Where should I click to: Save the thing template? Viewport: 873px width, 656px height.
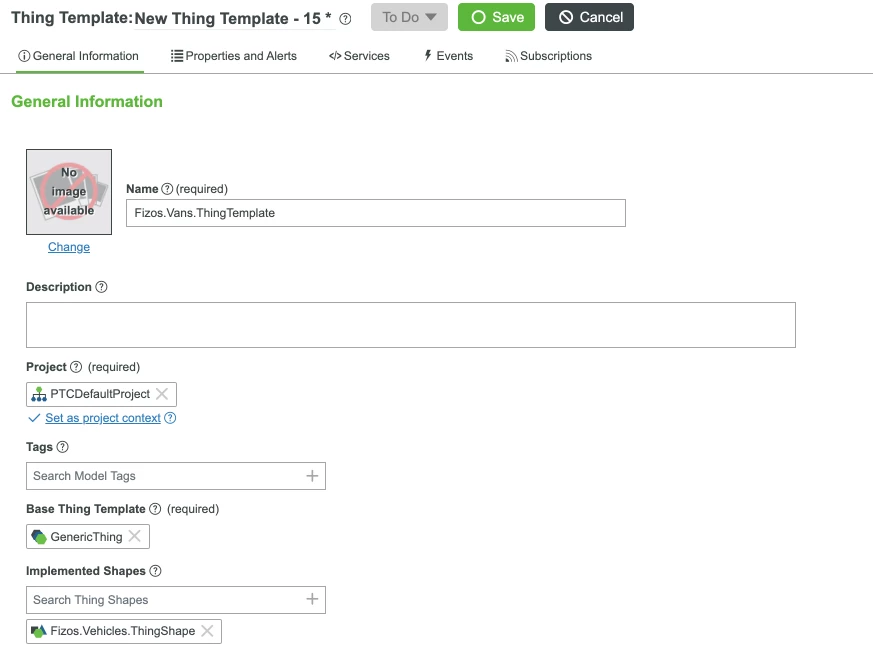pos(497,17)
